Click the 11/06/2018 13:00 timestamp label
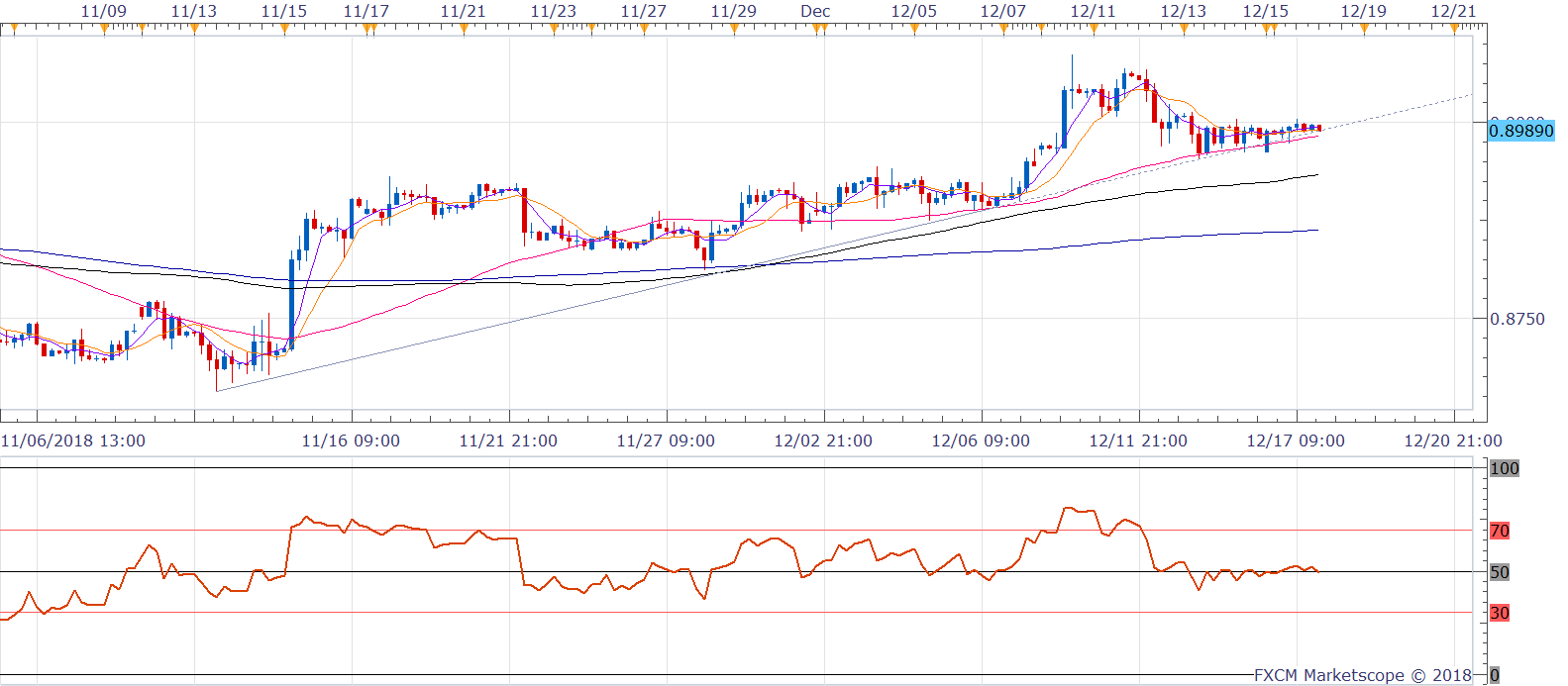The image size is (1568, 686). click(73, 441)
